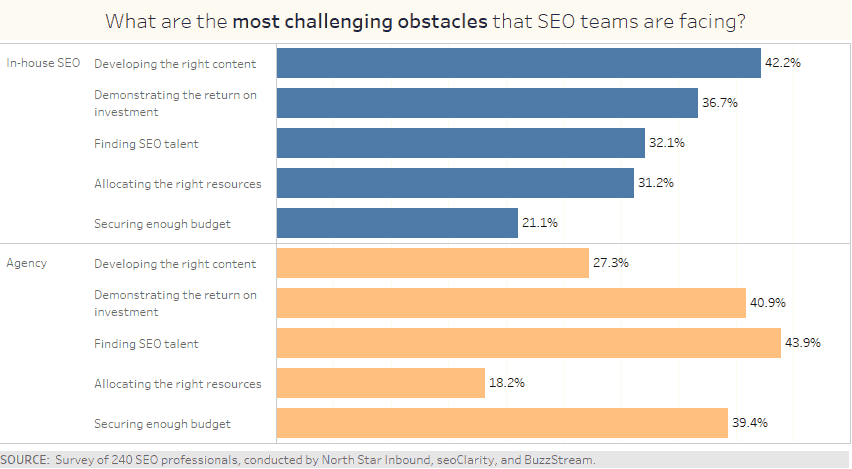Click the SOURCE survey footnote text
The image size is (852, 469).
click(x=298, y=460)
